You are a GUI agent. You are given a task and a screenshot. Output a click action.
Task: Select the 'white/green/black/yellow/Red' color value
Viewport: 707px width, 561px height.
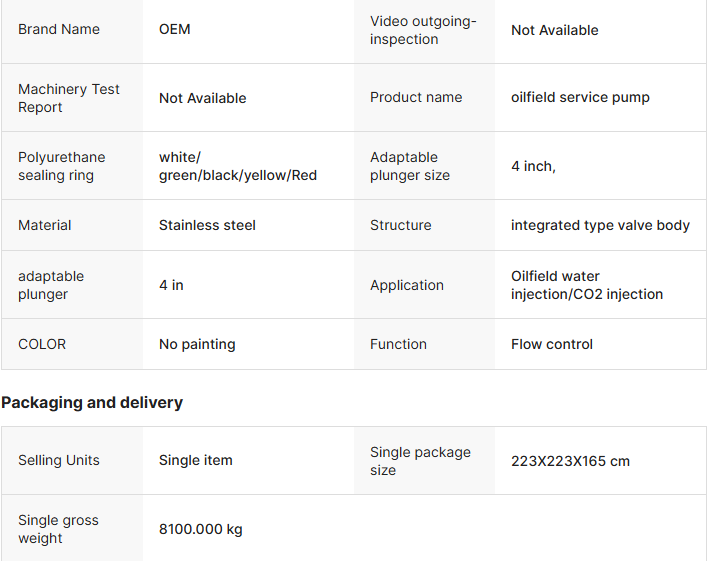(237, 166)
